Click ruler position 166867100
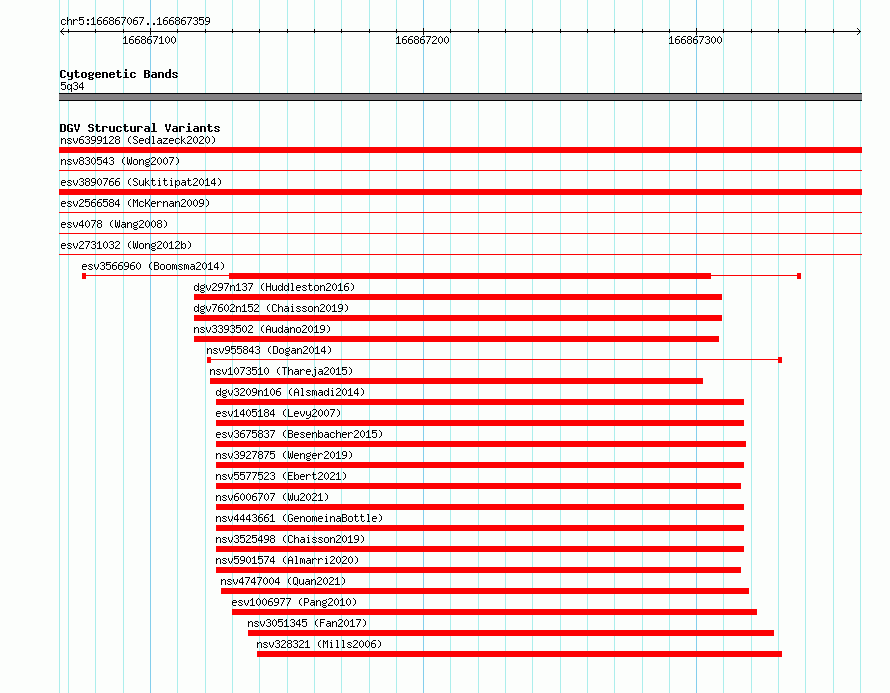Screen dimensions: 890x693 (149, 40)
